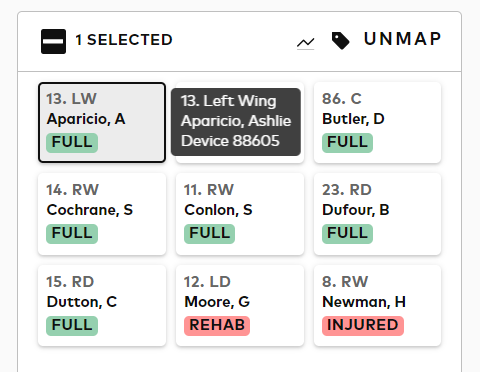The width and height of the screenshot is (480, 372).
Task: Click the INJURED status badge on Newman
Action: pyautogui.click(x=363, y=325)
